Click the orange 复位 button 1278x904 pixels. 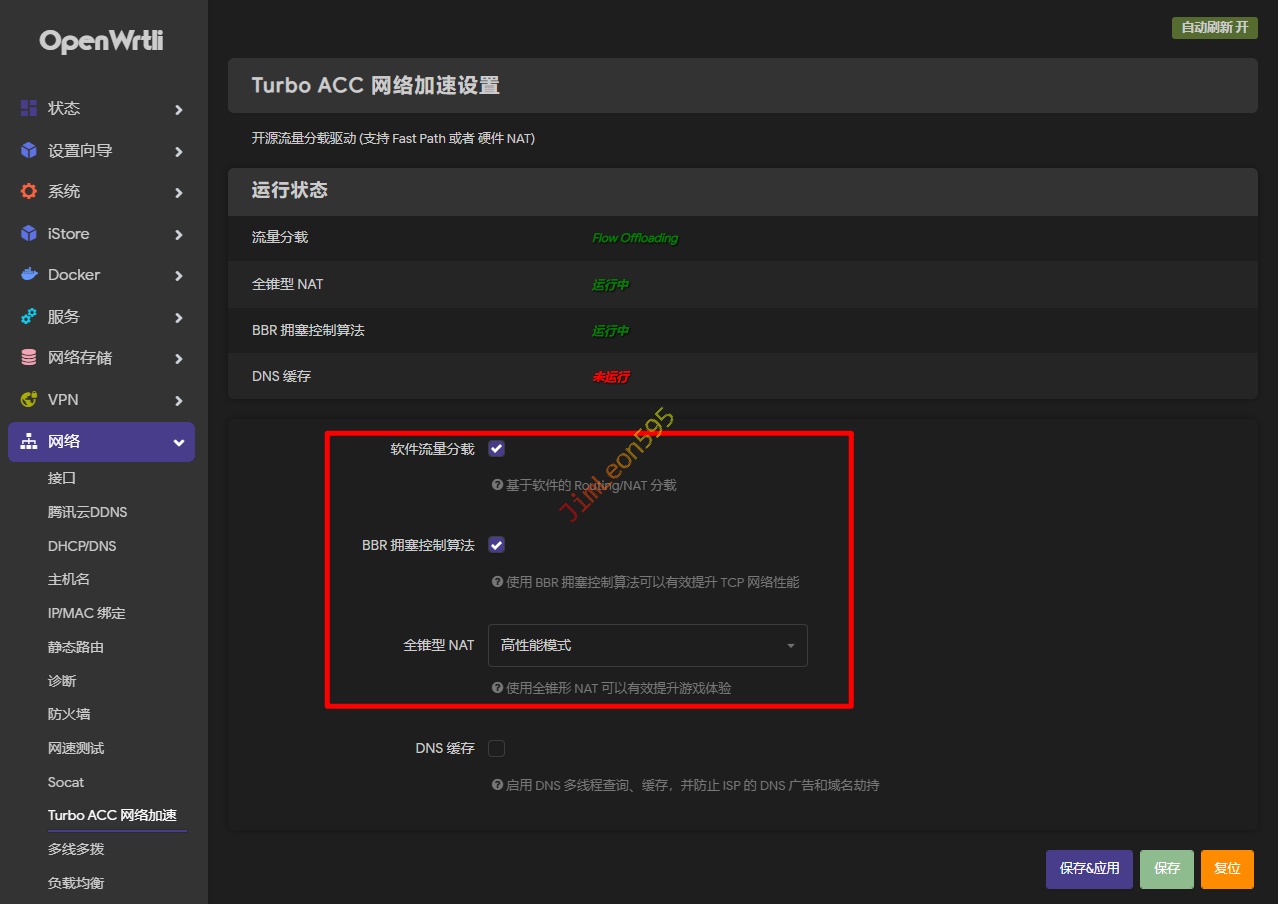[x=1227, y=869]
